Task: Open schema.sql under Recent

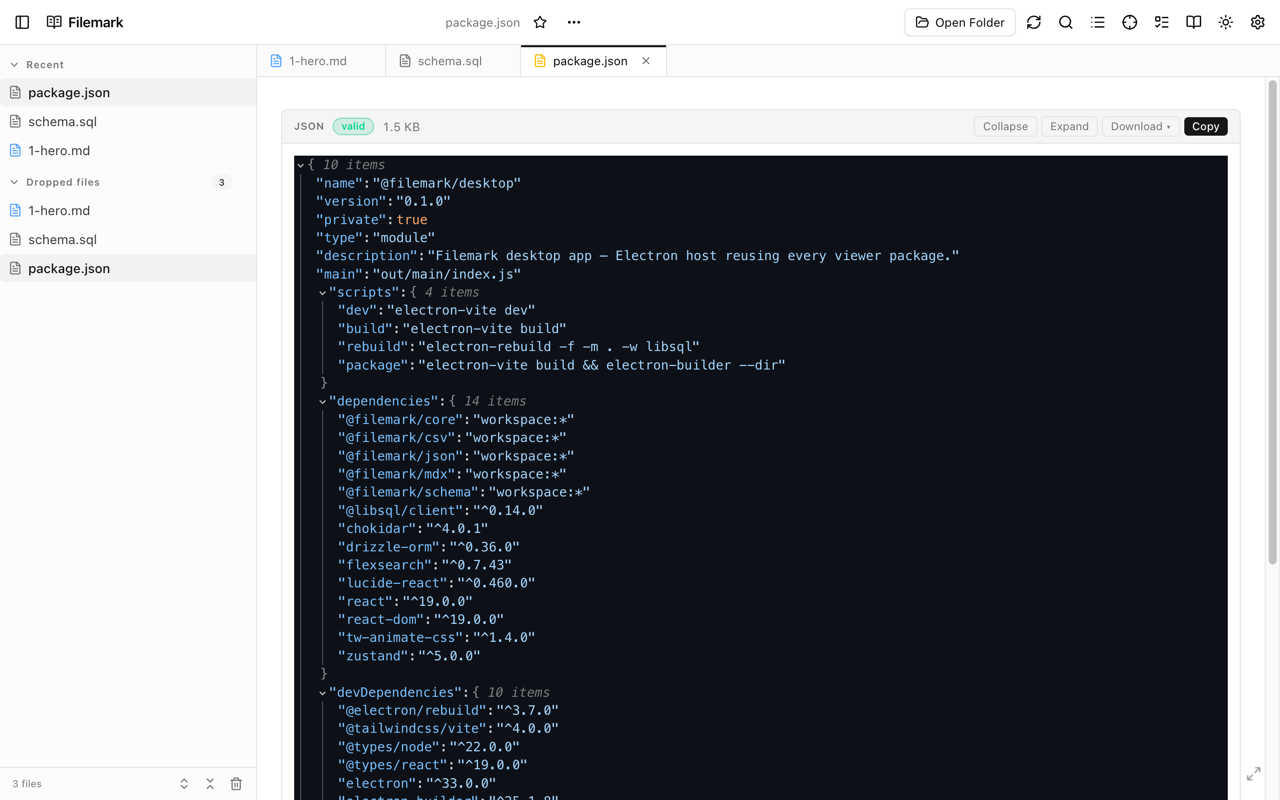Action: coord(128,122)
